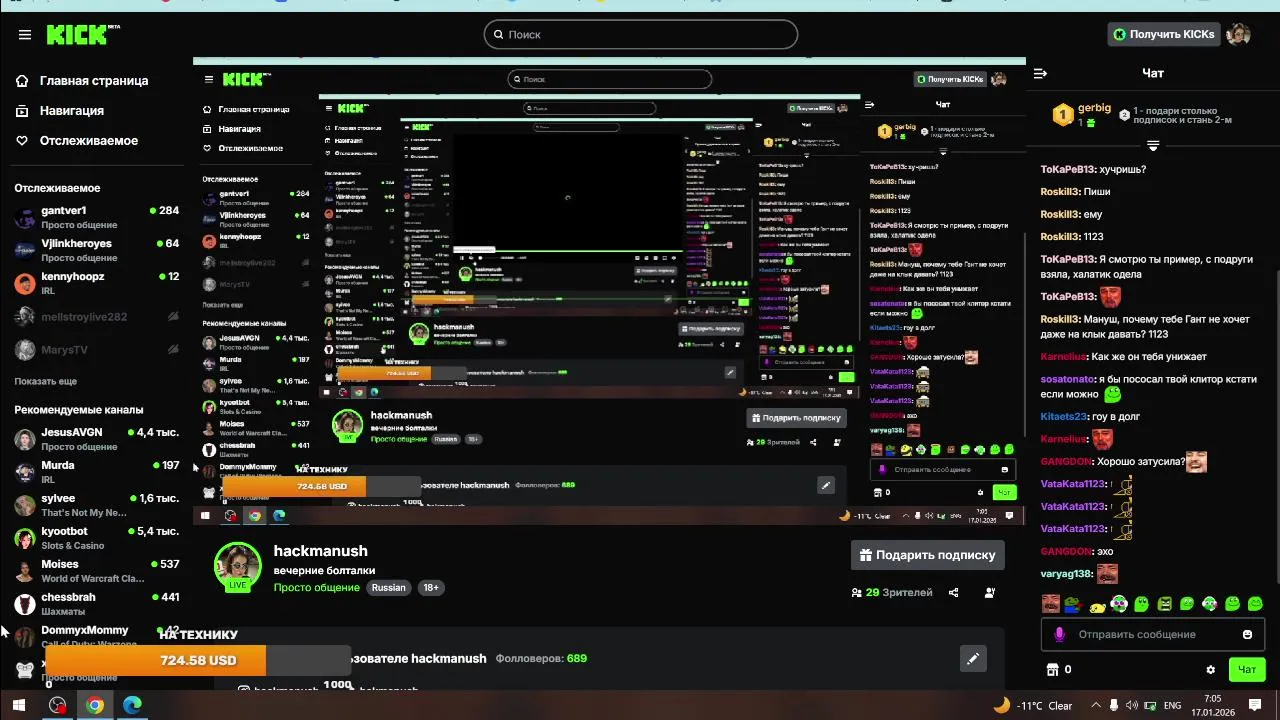The image size is (1280, 720).
Task: Click the Чат title at the top of chat
Action: click(1153, 73)
